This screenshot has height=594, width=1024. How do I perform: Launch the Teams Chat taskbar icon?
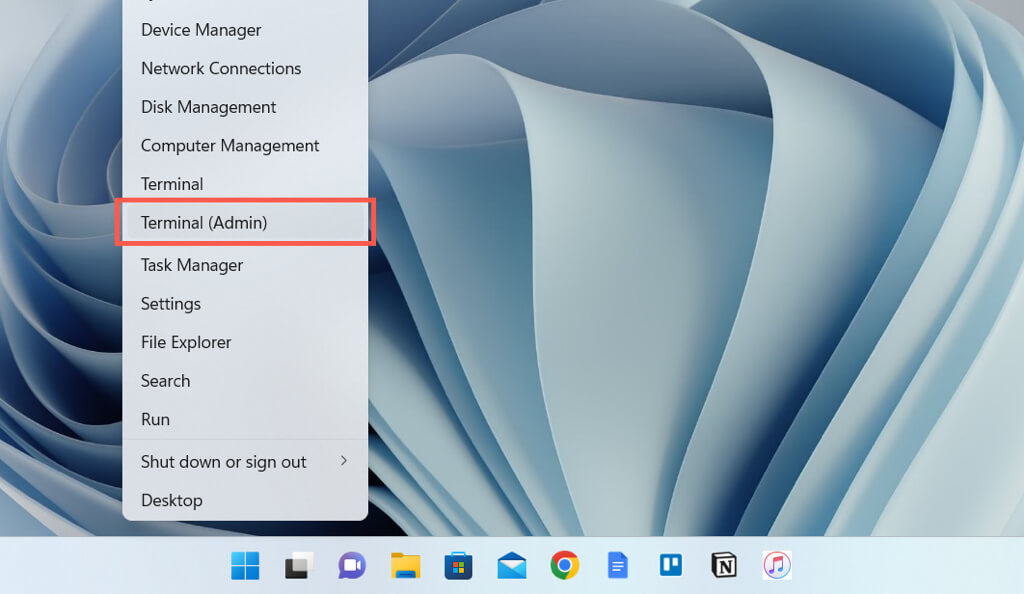tap(351, 565)
